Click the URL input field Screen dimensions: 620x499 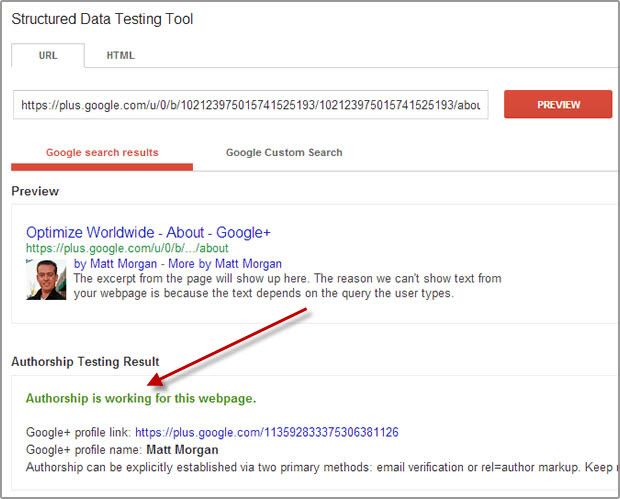(251, 105)
